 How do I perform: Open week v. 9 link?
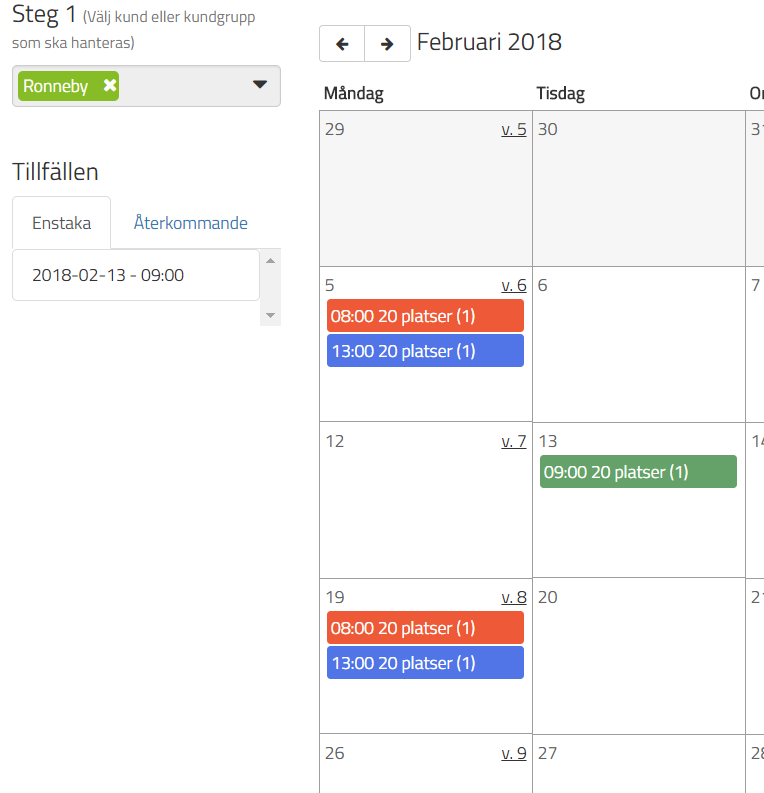(x=513, y=753)
